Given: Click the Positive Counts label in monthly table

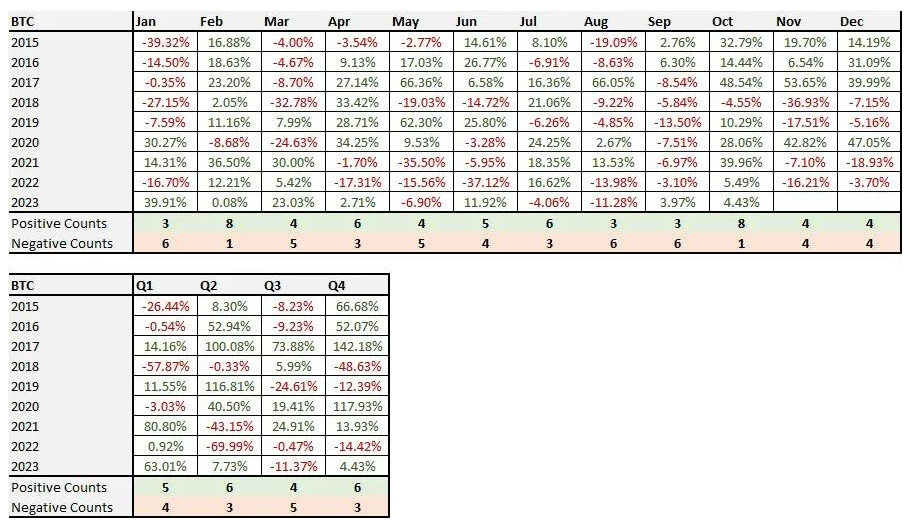Looking at the screenshot, I should point(59,223).
